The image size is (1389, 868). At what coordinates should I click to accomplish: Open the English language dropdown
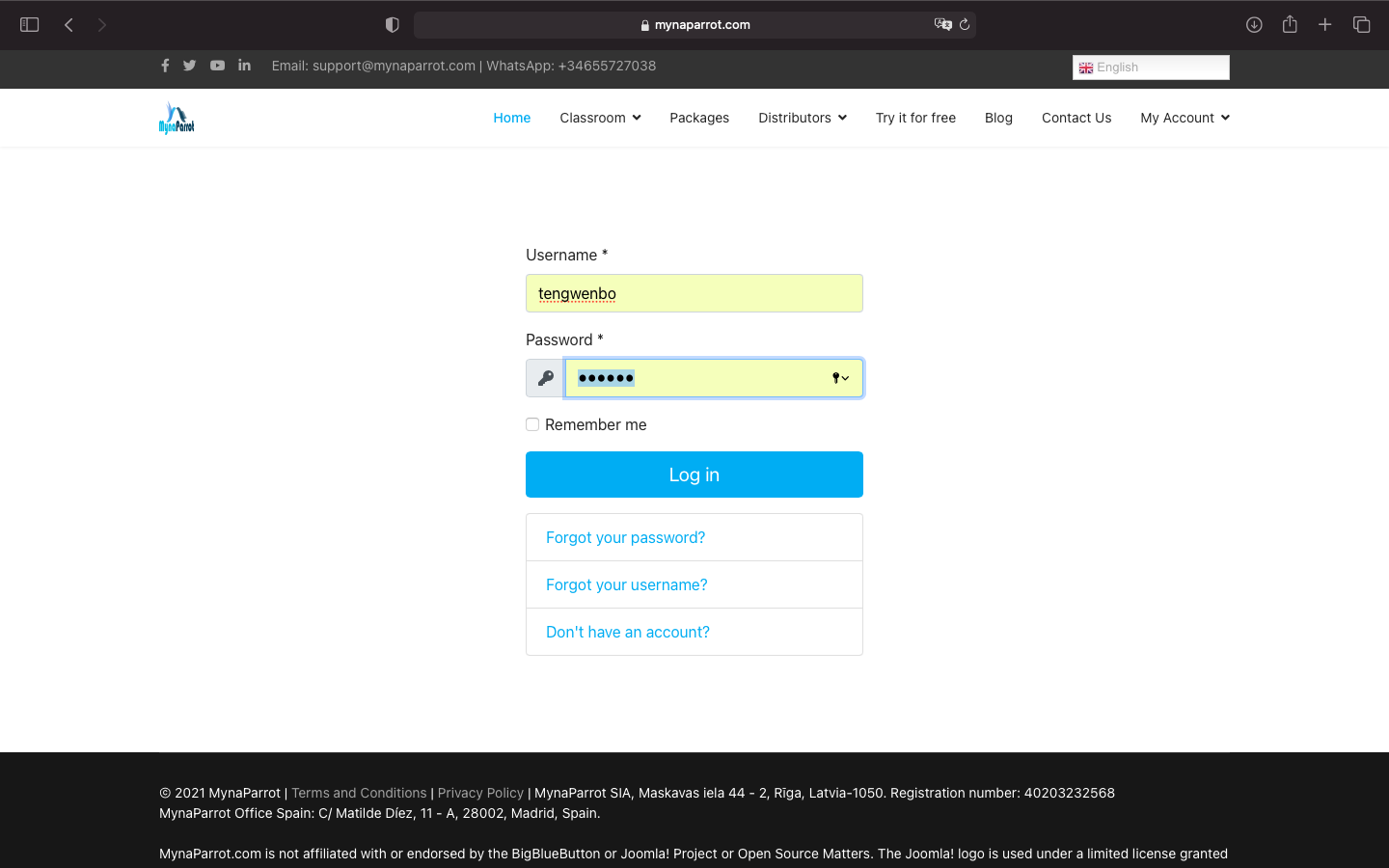(1151, 68)
